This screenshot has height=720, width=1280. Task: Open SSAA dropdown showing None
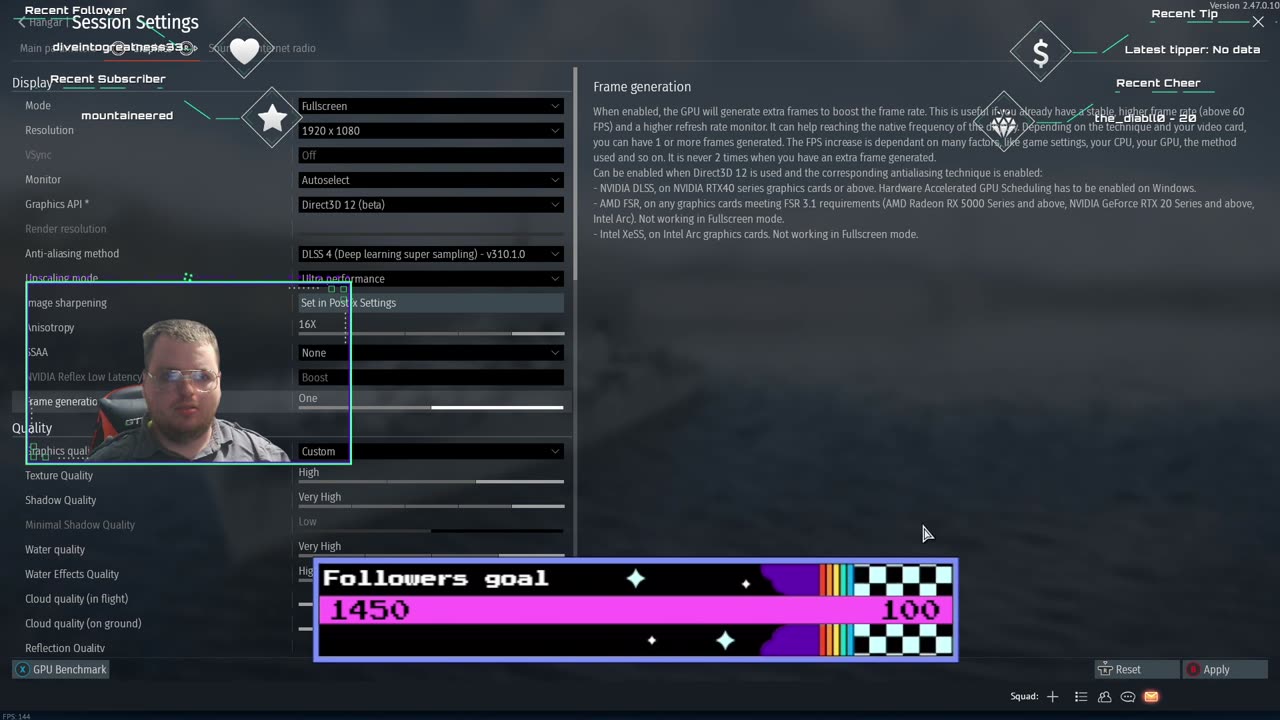(x=431, y=353)
